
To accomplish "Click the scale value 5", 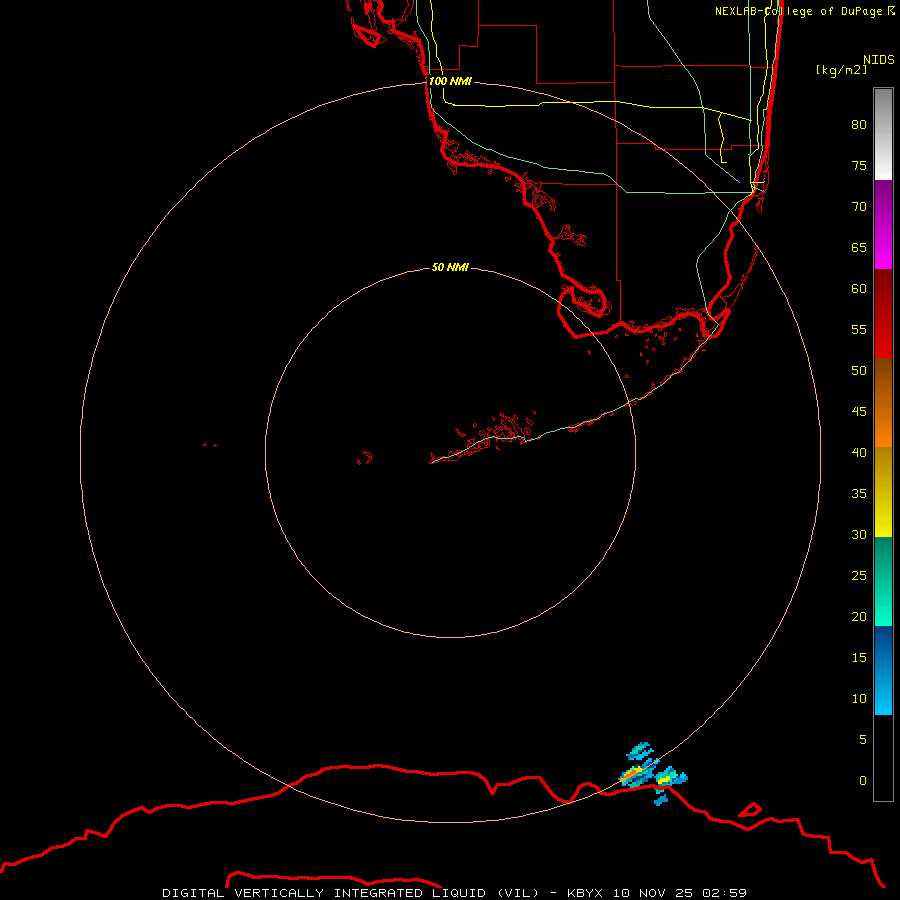I will point(863,740).
